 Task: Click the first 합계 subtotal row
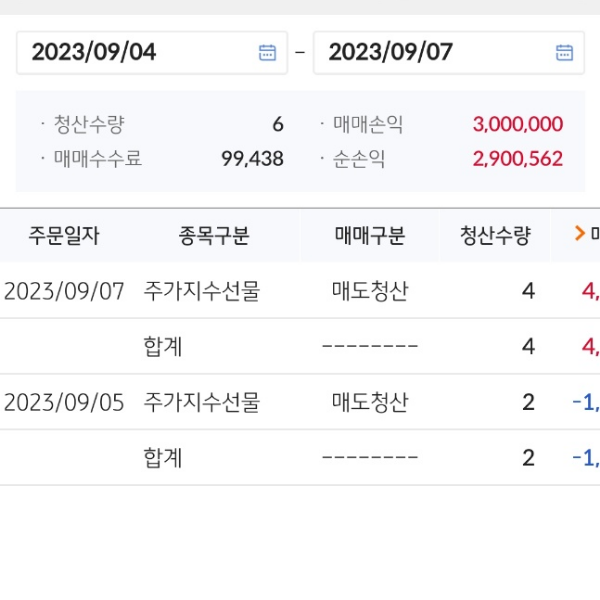click(x=163, y=347)
